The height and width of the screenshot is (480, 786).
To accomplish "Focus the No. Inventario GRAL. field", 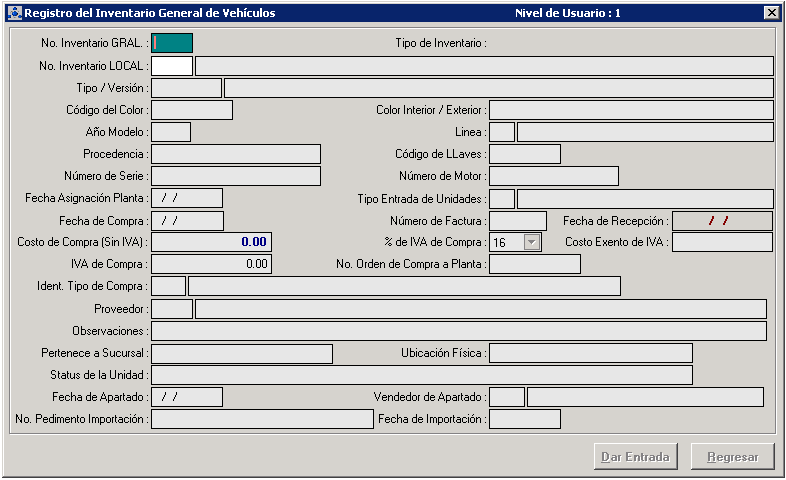I will point(171,43).
